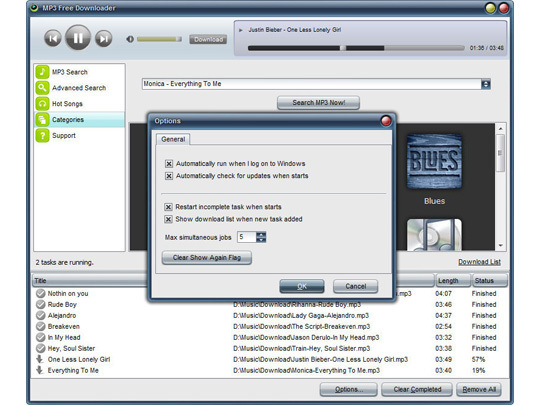Toggle Show download list when task added
540x405 pixels.
pos(168,219)
